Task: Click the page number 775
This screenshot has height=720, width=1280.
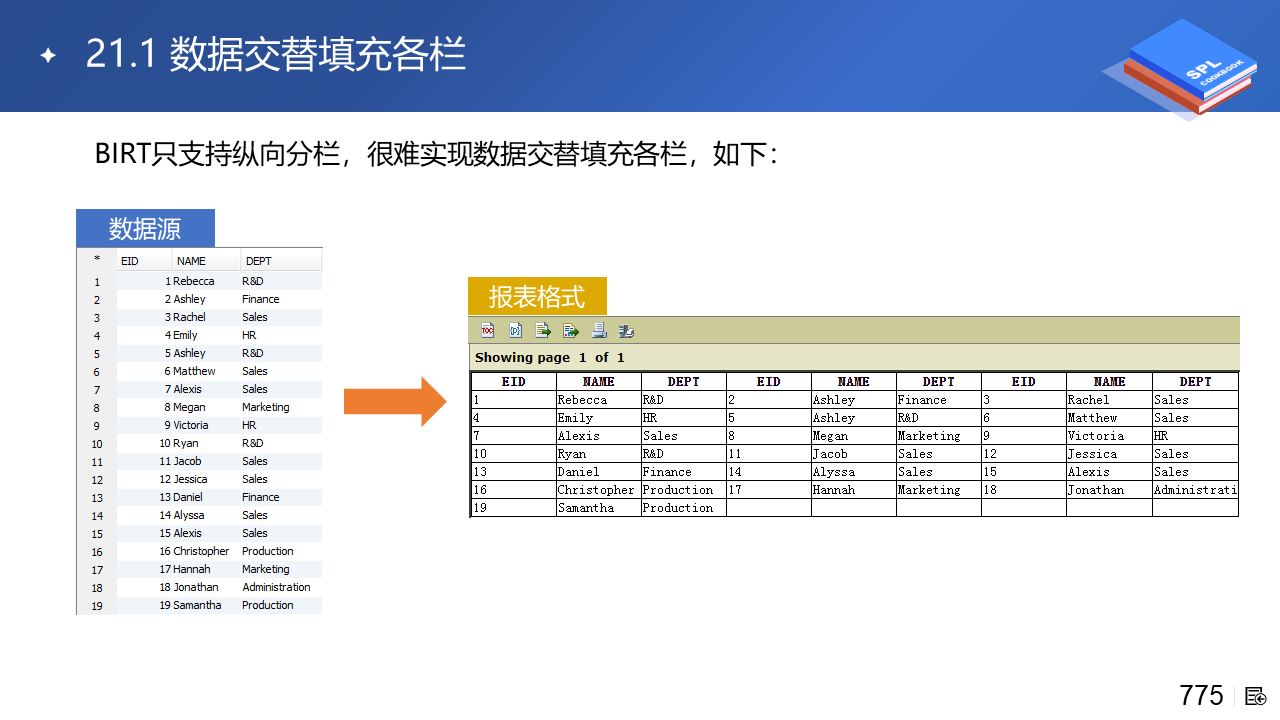Action: click(1201, 695)
